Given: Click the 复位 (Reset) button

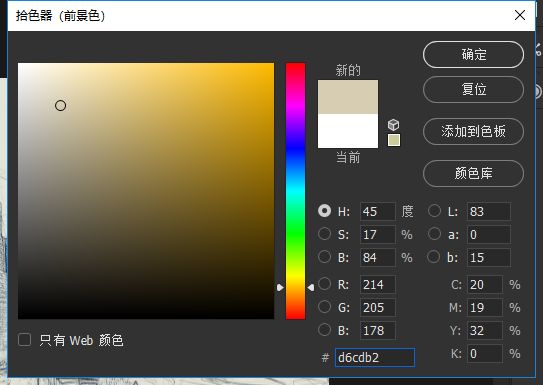Looking at the screenshot, I should (473, 90).
